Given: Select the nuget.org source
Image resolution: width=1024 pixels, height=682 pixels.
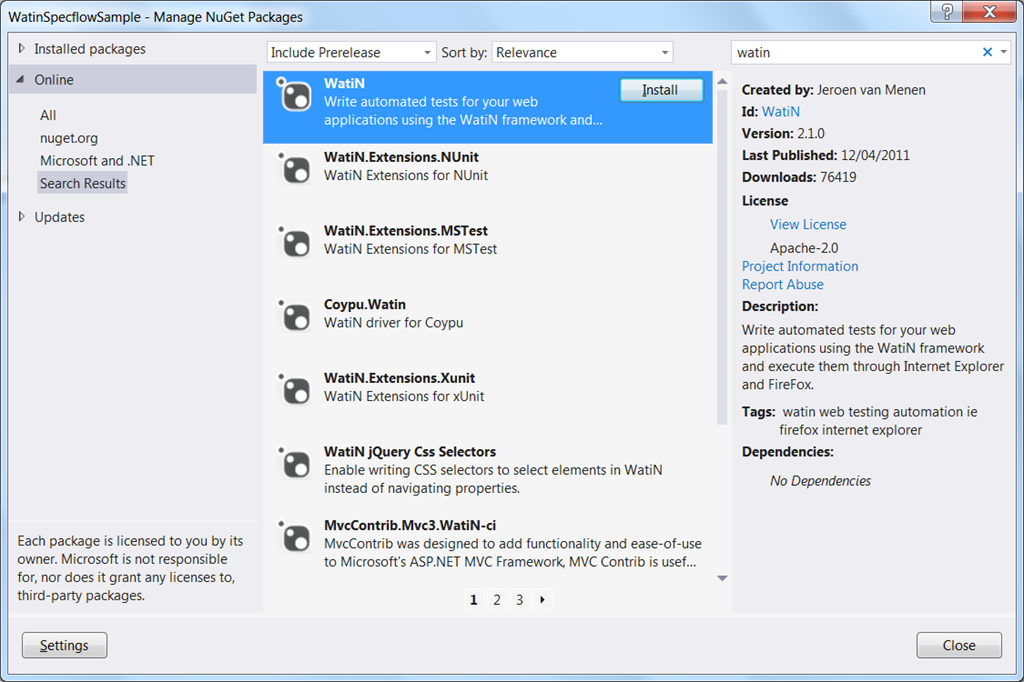Looking at the screenshot, I should coord(69,138).
